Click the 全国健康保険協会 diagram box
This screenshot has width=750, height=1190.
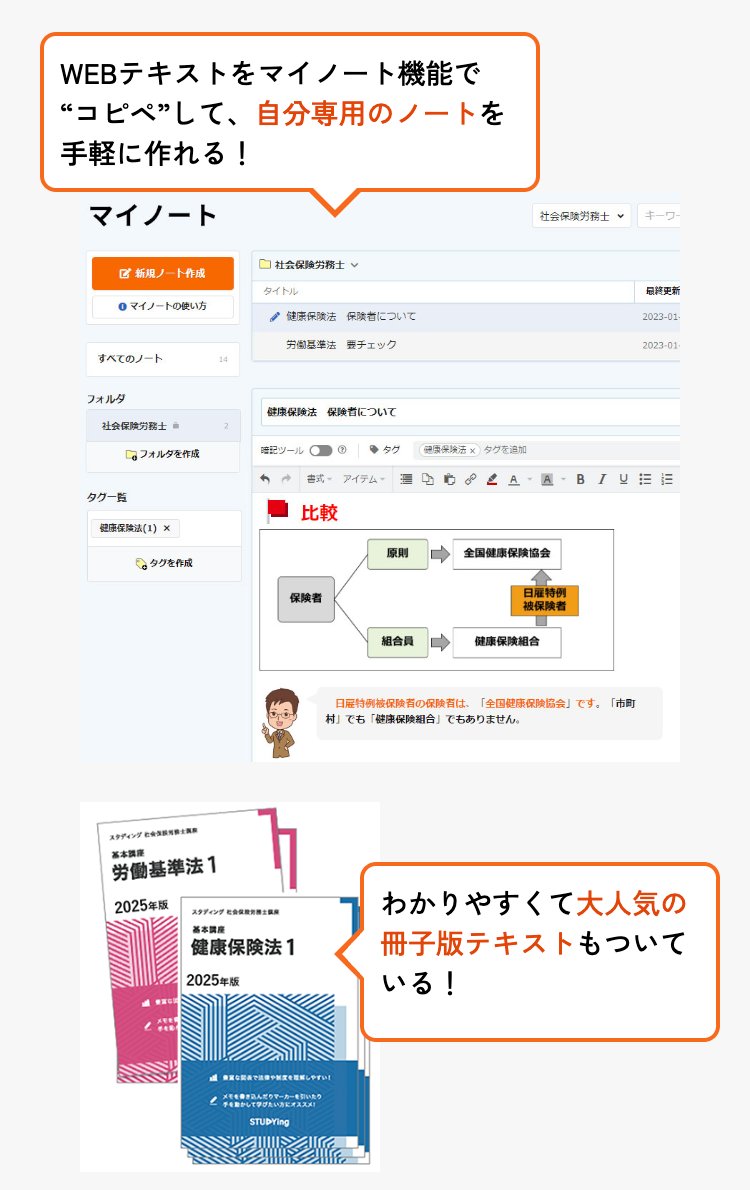(507, 553)
